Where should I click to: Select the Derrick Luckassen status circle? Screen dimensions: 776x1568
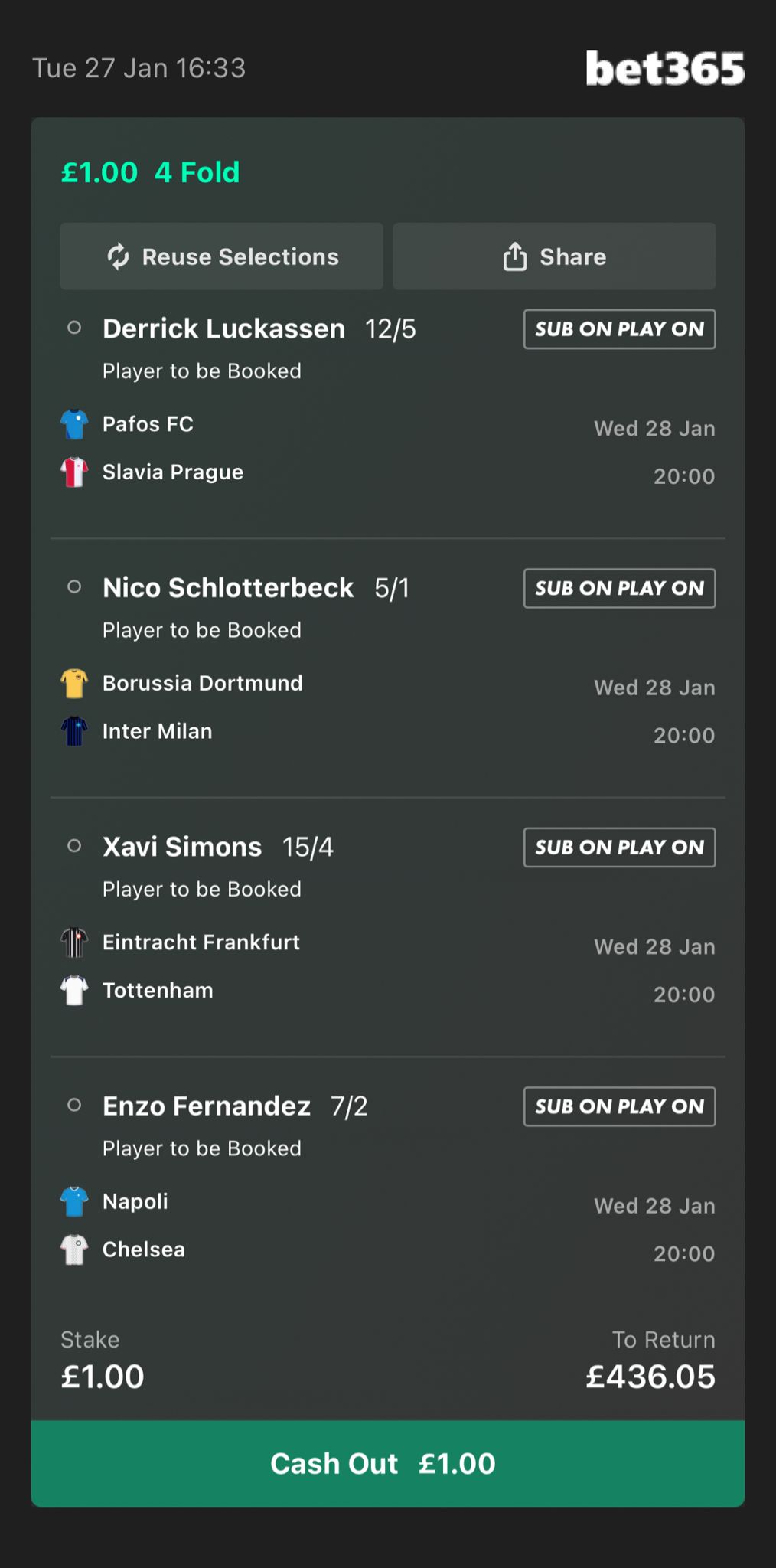tap(74, 328)
